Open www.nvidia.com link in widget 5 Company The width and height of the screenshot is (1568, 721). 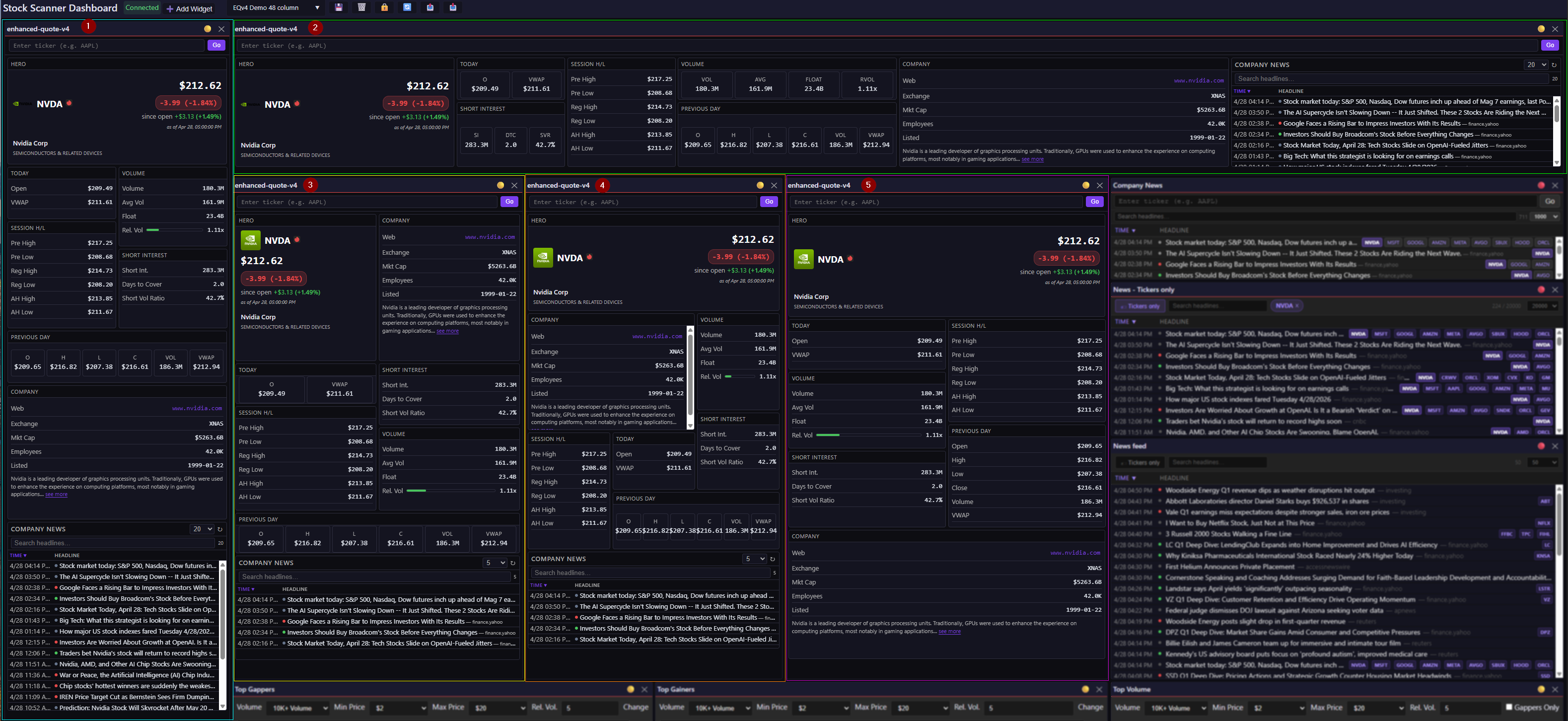tap(1075, 553)
